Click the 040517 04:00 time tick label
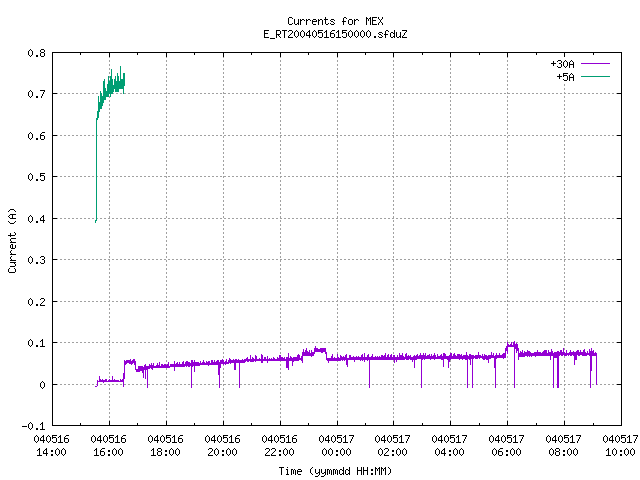Screen dimensions: 640x480 pyautogui.click(x=449, y=446)
